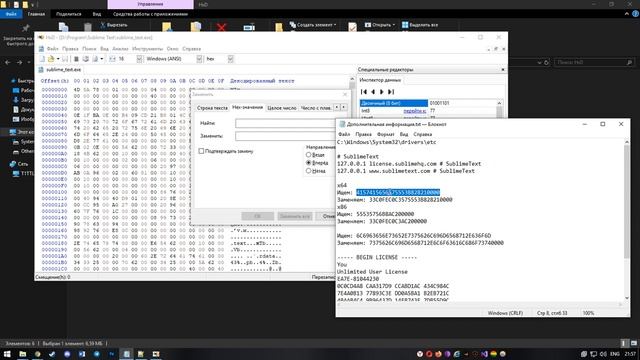The height and width of the screenshot is (360, 640).
Task: Open the hex offset base dropdown
Action: point(230,59)
